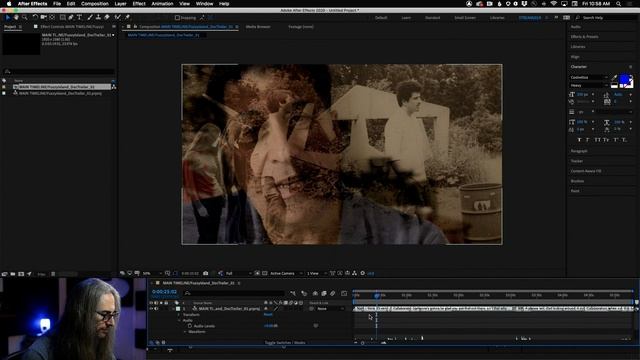Open the parent link None dropdown
The height and width of the screenshot is (360, 640).
click(x=330, y=309)
